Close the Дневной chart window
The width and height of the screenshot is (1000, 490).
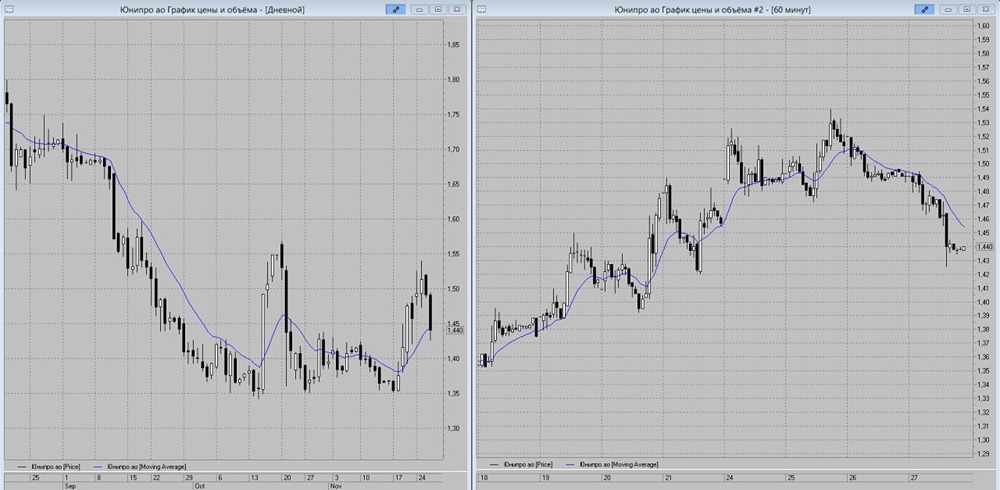pos(457,9)
